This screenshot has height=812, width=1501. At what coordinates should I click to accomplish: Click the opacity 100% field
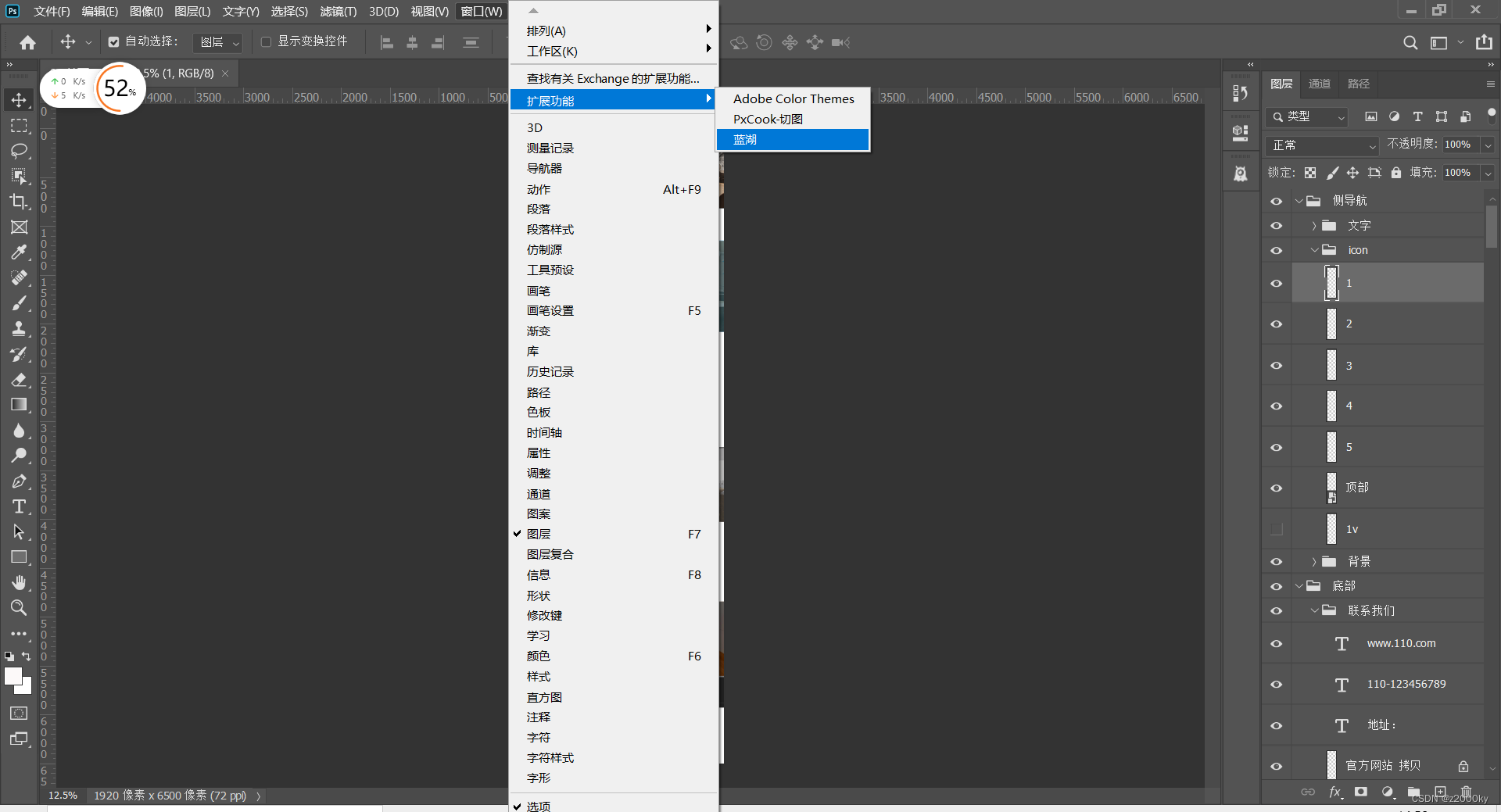[1460, 145]
